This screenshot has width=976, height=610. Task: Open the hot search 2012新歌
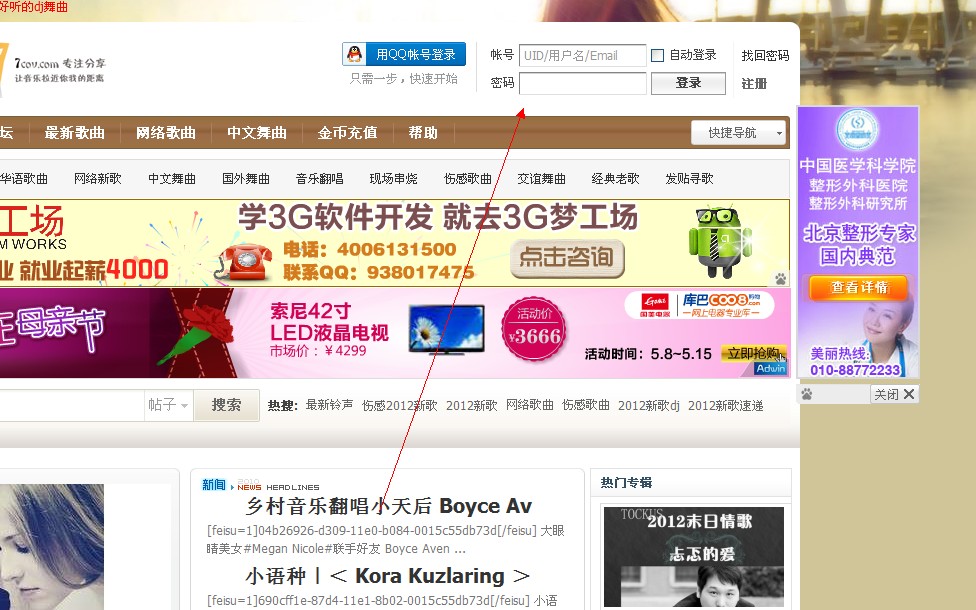click(x=472, y=406)
